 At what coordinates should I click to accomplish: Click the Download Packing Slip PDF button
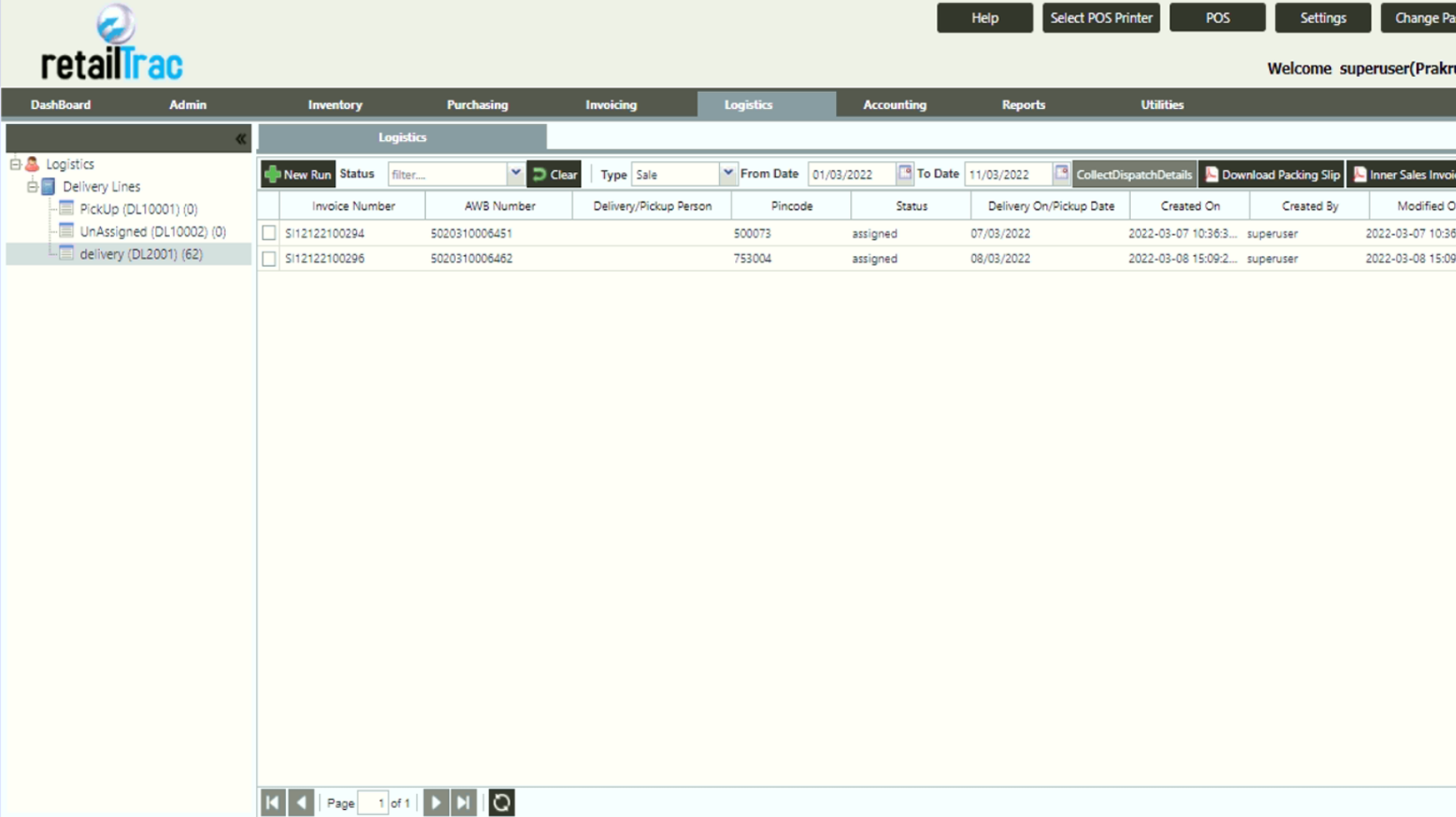pos(1272,175)
